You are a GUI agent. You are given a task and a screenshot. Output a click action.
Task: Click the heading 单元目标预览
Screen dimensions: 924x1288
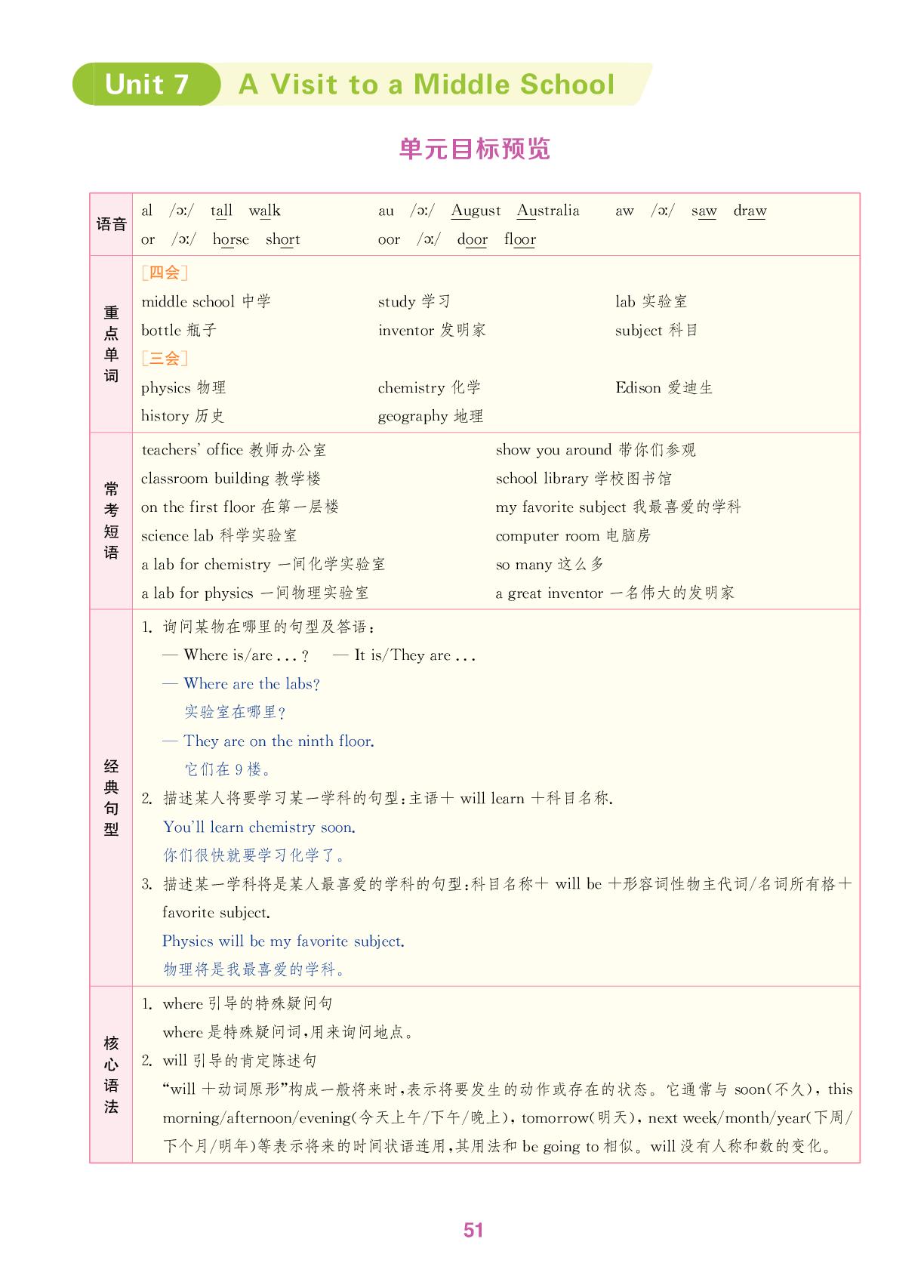point(475,149)
